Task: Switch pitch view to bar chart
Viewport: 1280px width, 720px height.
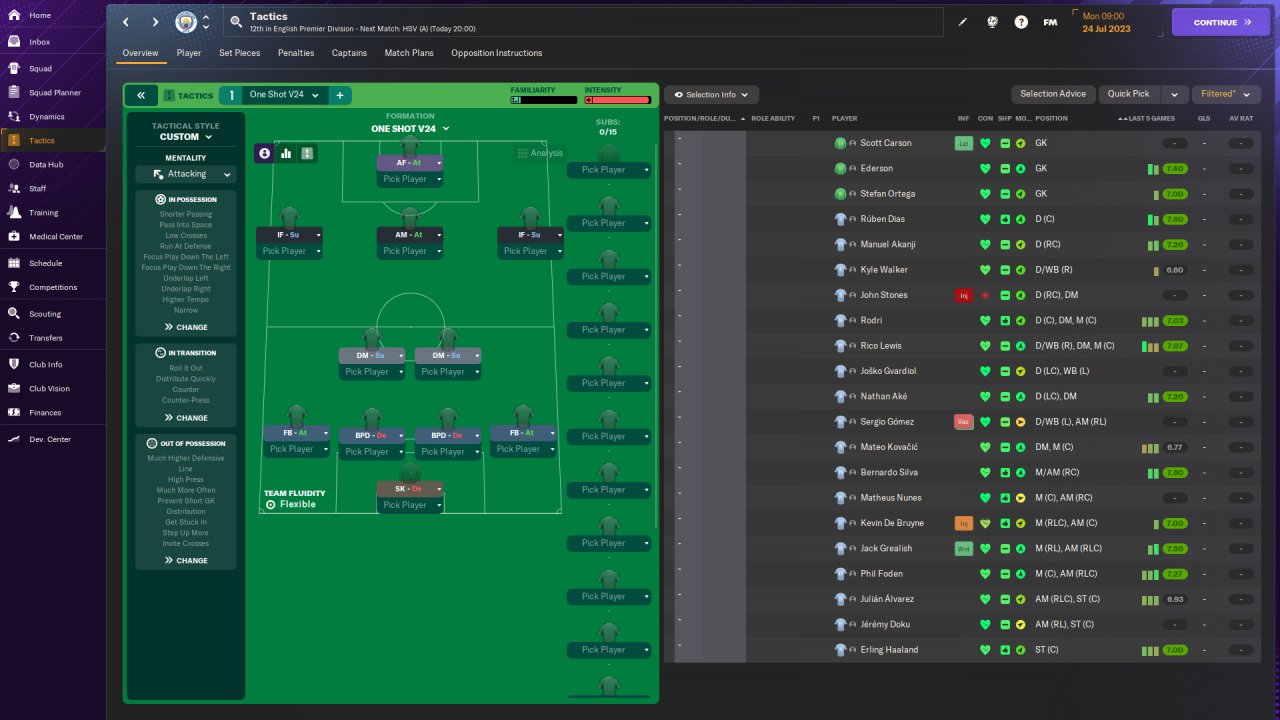Action: (286, 153)
